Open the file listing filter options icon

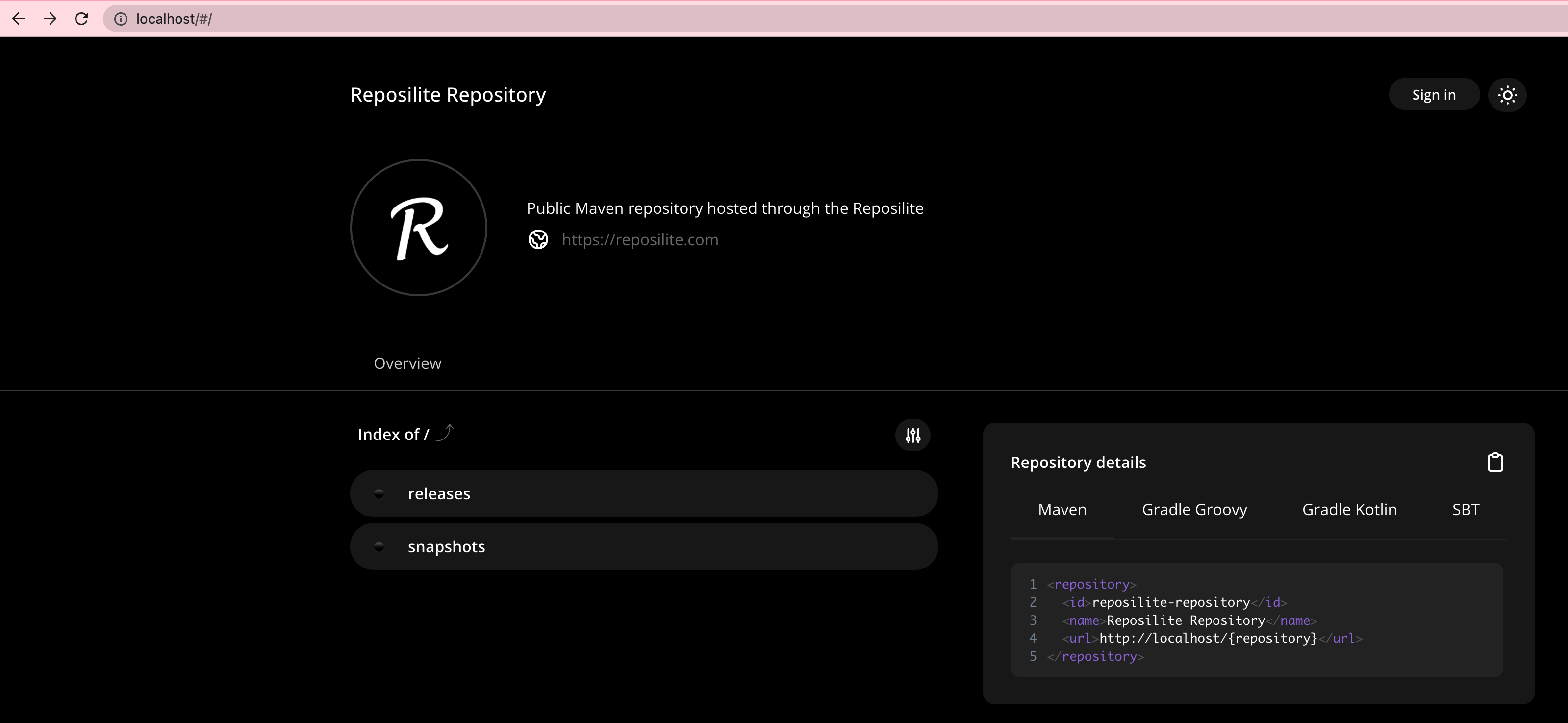point(912,435)
